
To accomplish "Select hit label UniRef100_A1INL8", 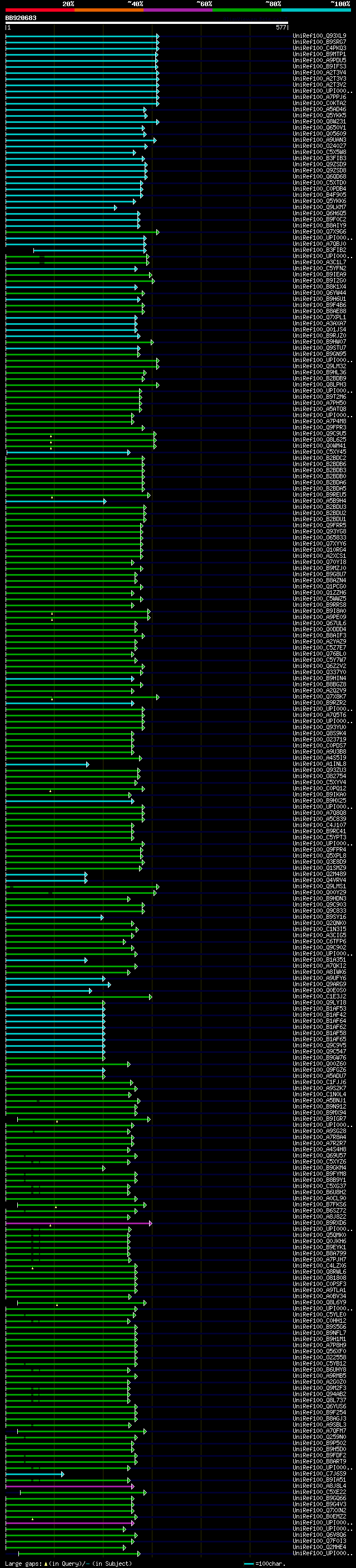I will (319, 764).
